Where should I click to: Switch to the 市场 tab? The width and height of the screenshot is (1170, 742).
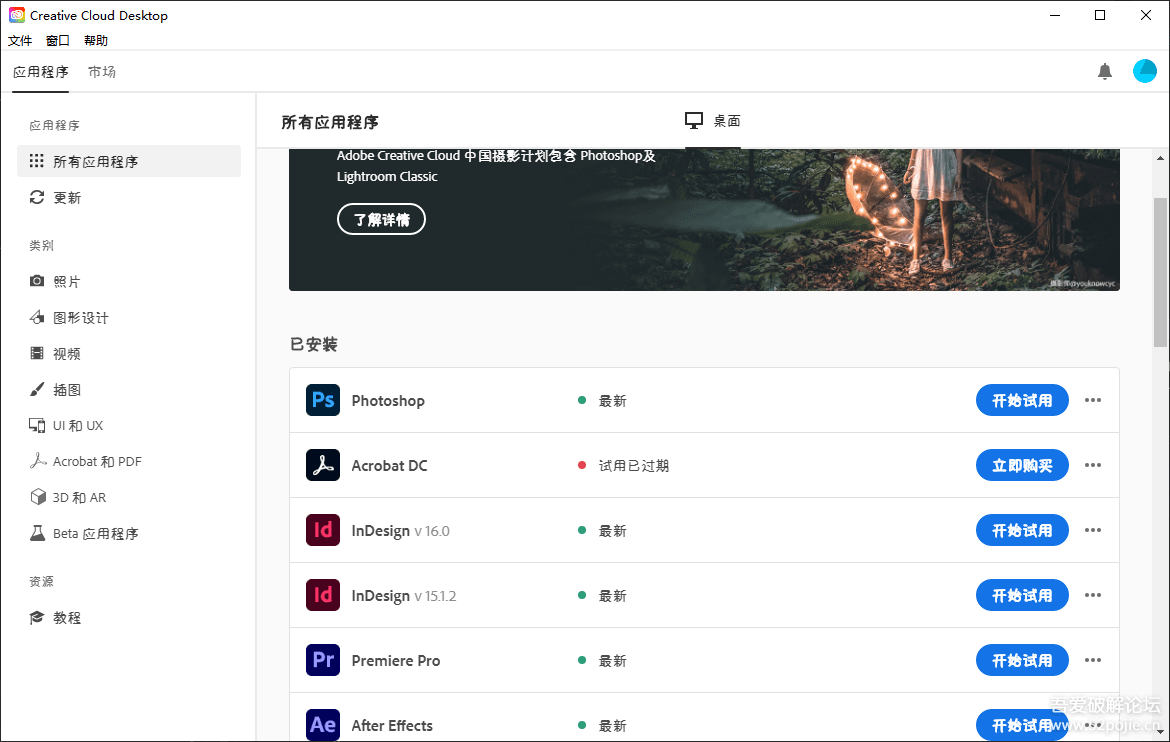pos(101,72)
